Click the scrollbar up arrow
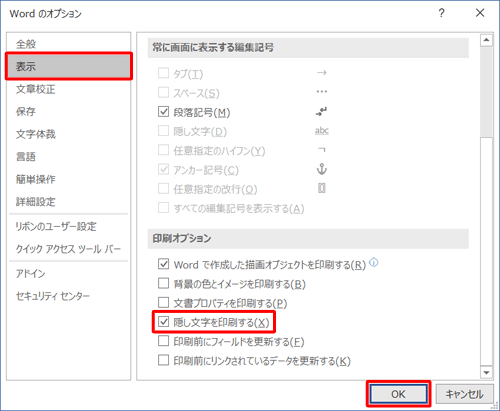Screen dimensions: 500x411 click(486, 40)
